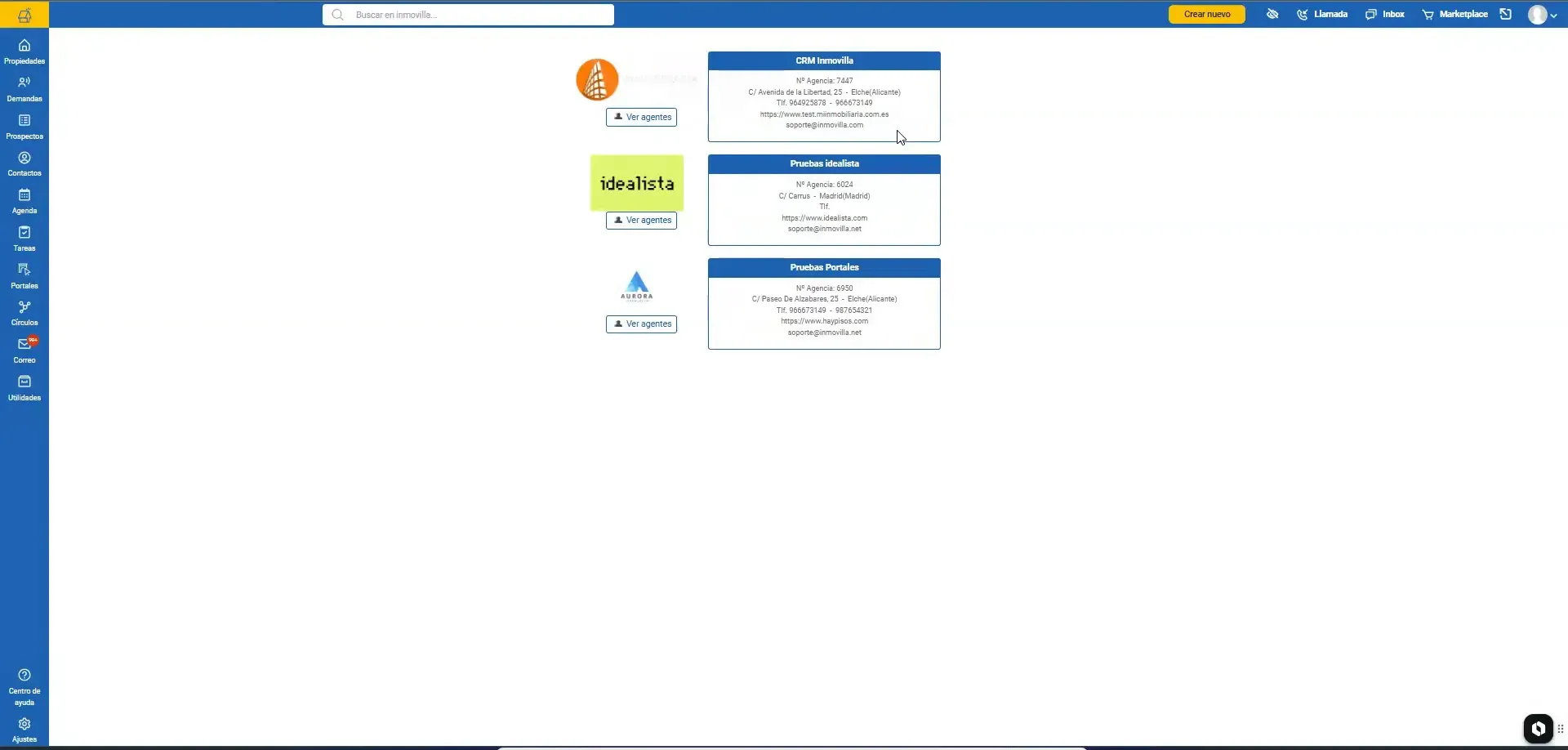Click soporte@inmovilla.net in Pruebas idealista card
The image size is (1568, 750).
(x=824, y=229)
